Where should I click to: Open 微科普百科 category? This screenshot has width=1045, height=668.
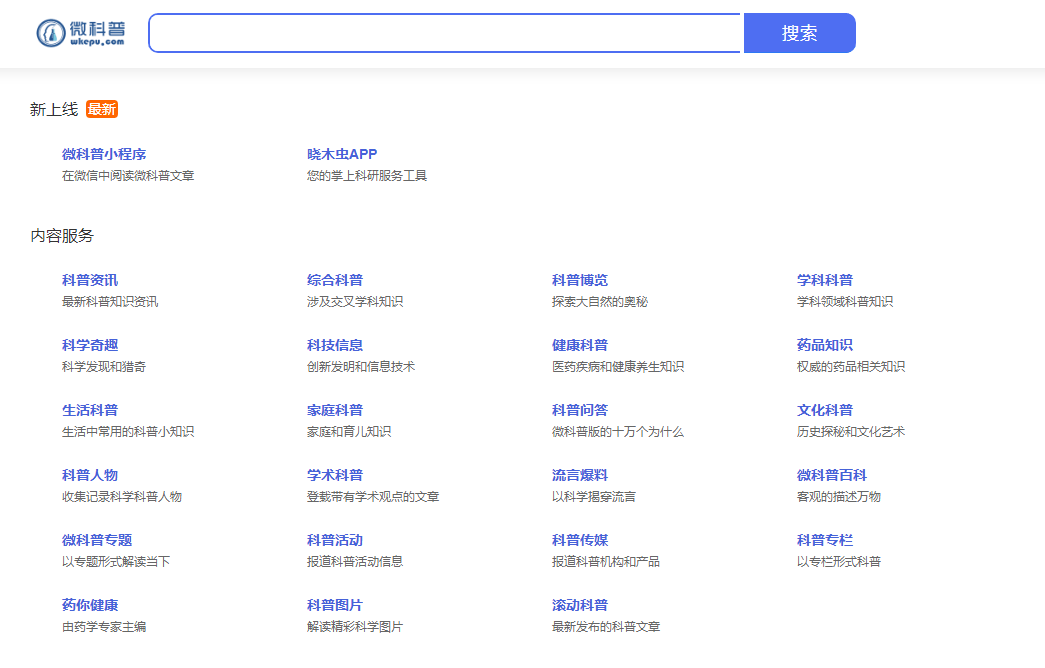click(832, 475)
